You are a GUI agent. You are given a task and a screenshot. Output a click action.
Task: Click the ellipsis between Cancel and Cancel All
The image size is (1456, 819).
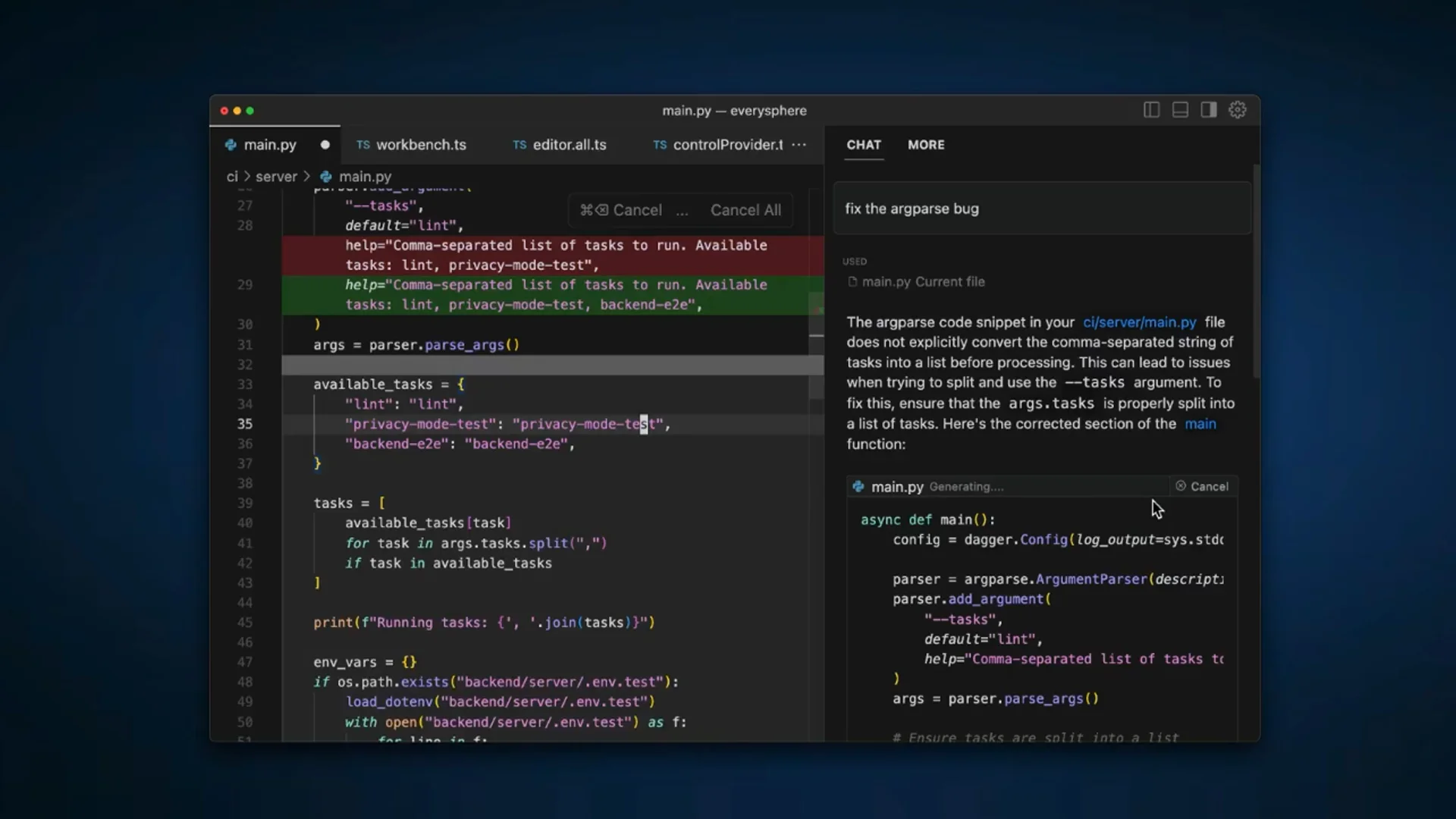tap(682, 211)
